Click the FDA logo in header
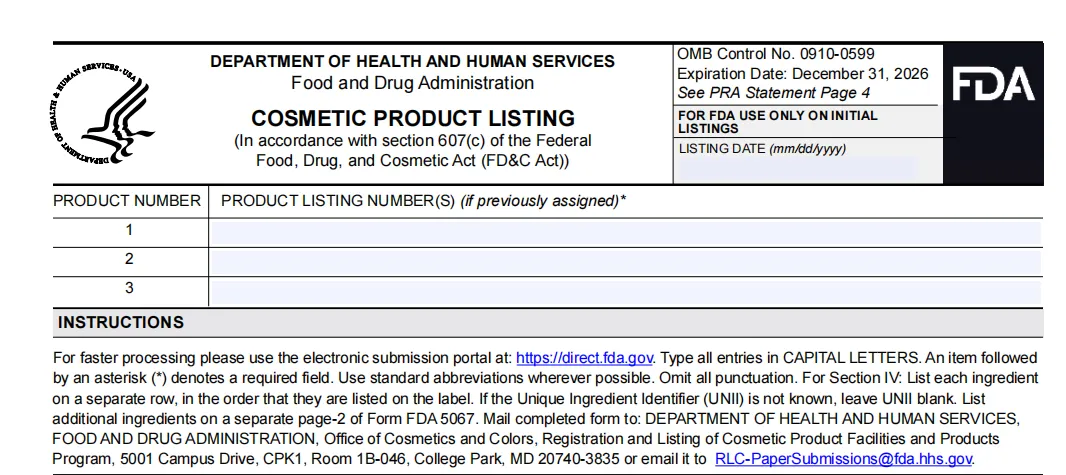The image size is (1066, 475). [993, 86]
